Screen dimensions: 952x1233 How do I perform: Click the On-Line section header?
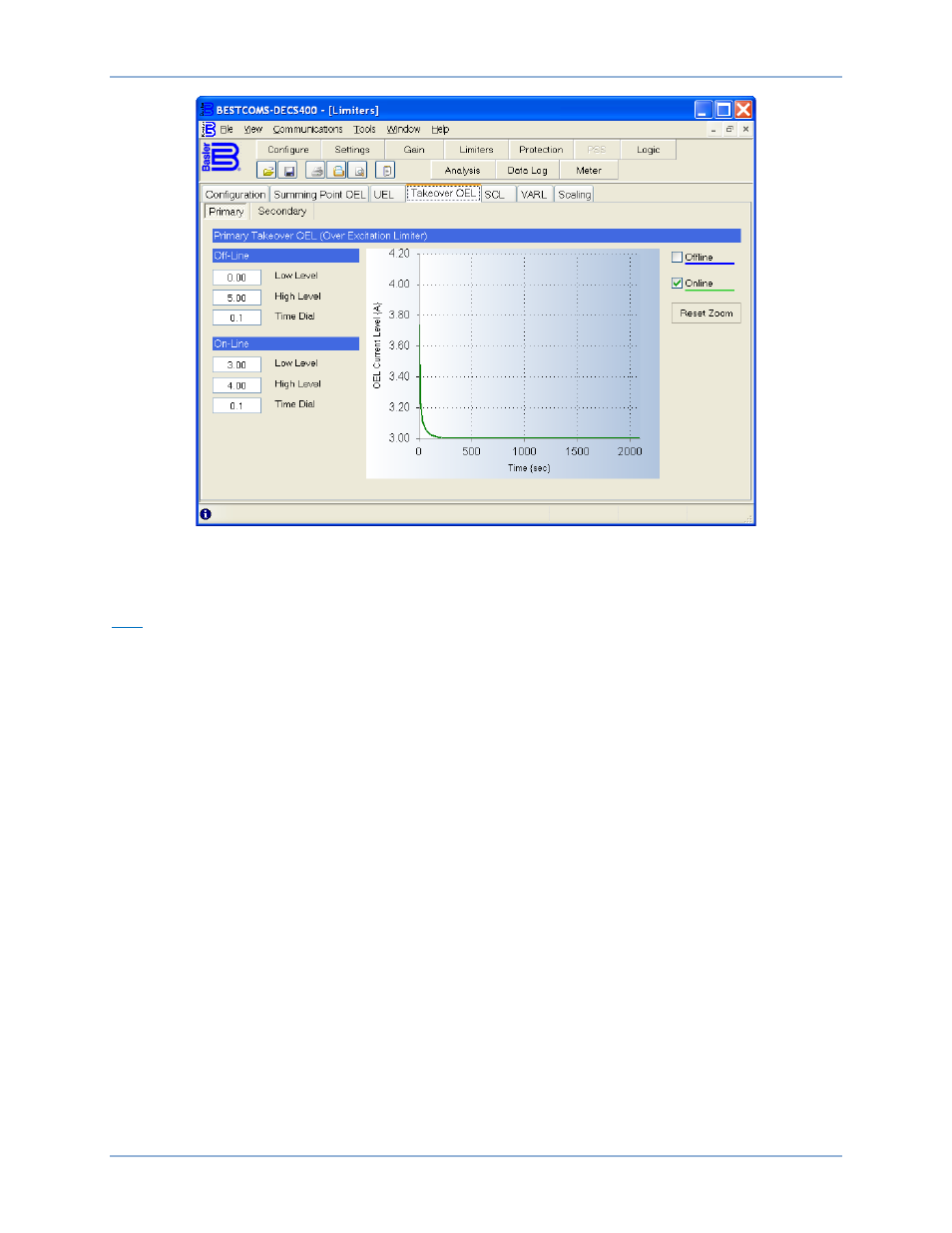tap(285, 343)
